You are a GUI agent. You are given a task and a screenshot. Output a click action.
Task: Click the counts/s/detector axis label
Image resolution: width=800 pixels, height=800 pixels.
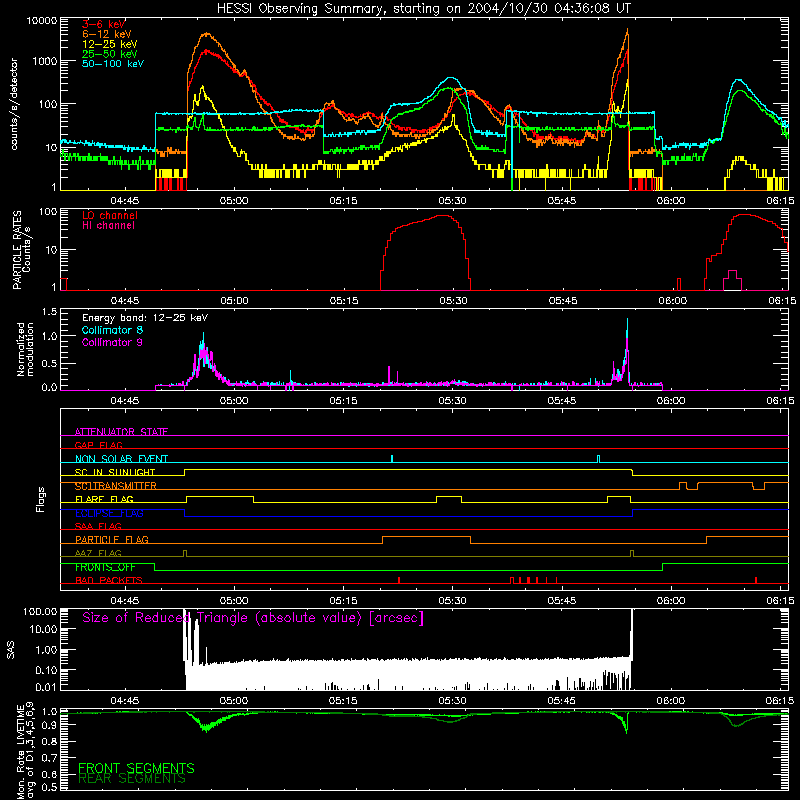click(x=14, y=104)
